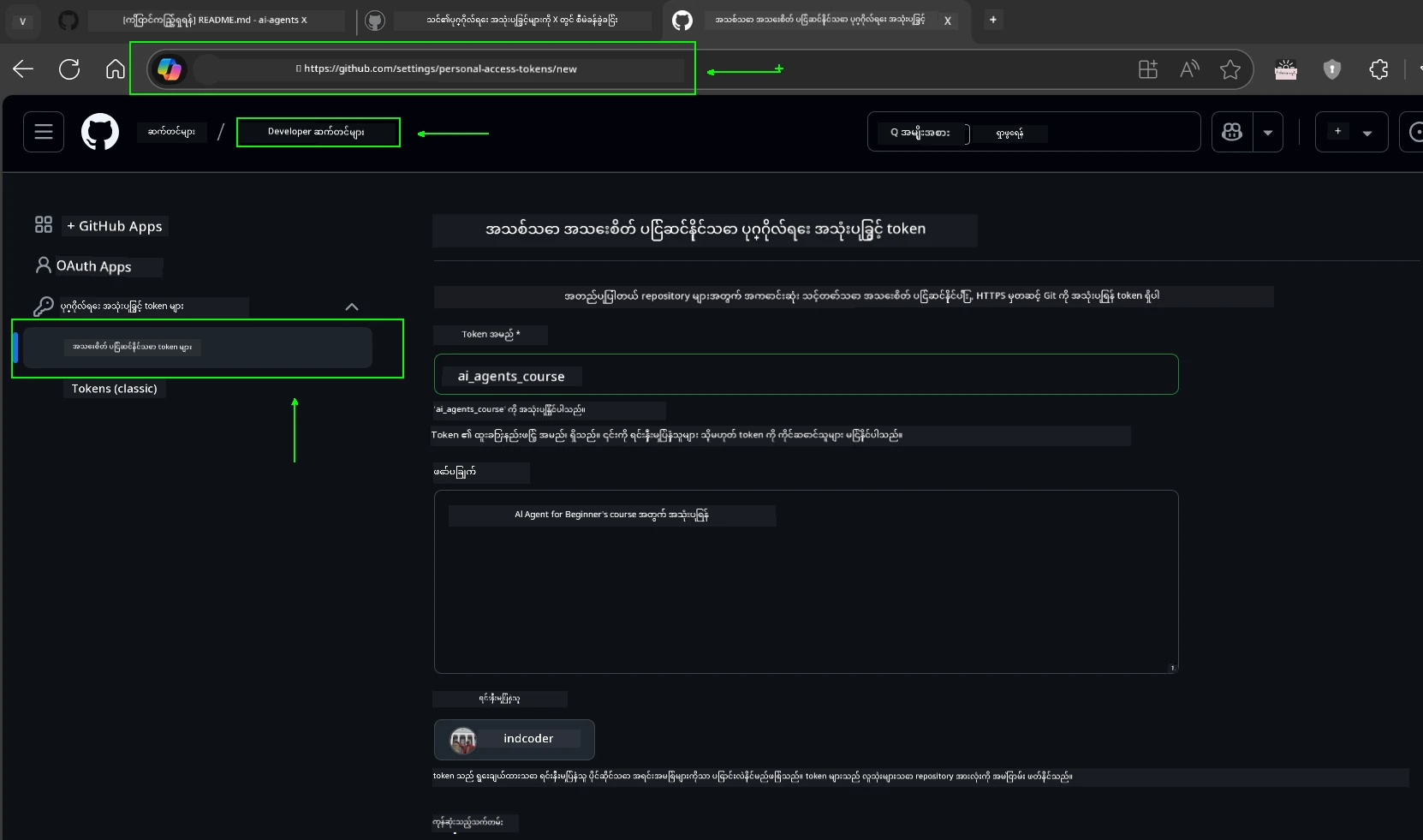This screenshot has width=1423, height=840.
Task: Open GitHub's hamburger navigation menu
Action: [42, 132]
